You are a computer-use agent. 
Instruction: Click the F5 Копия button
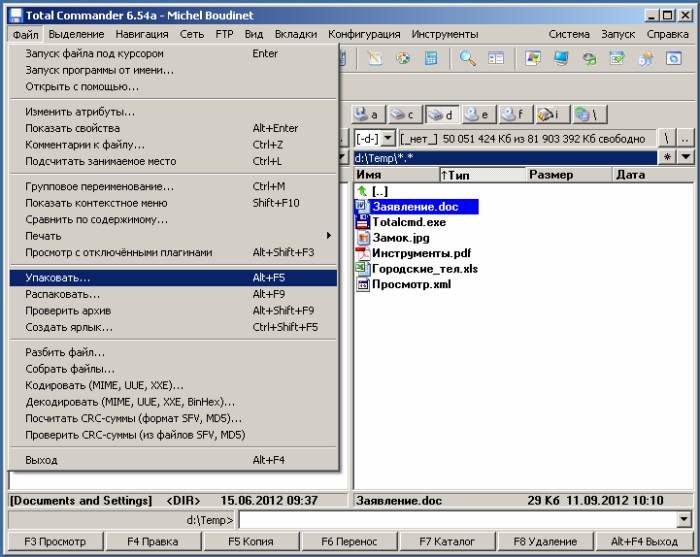[x=251, y=542]
